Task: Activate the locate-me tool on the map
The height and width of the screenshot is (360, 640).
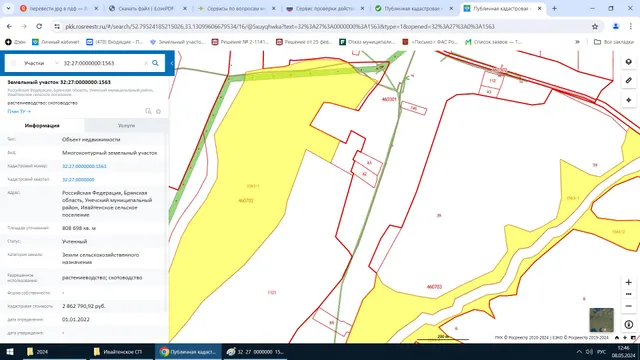Action: tap(629, 100)
